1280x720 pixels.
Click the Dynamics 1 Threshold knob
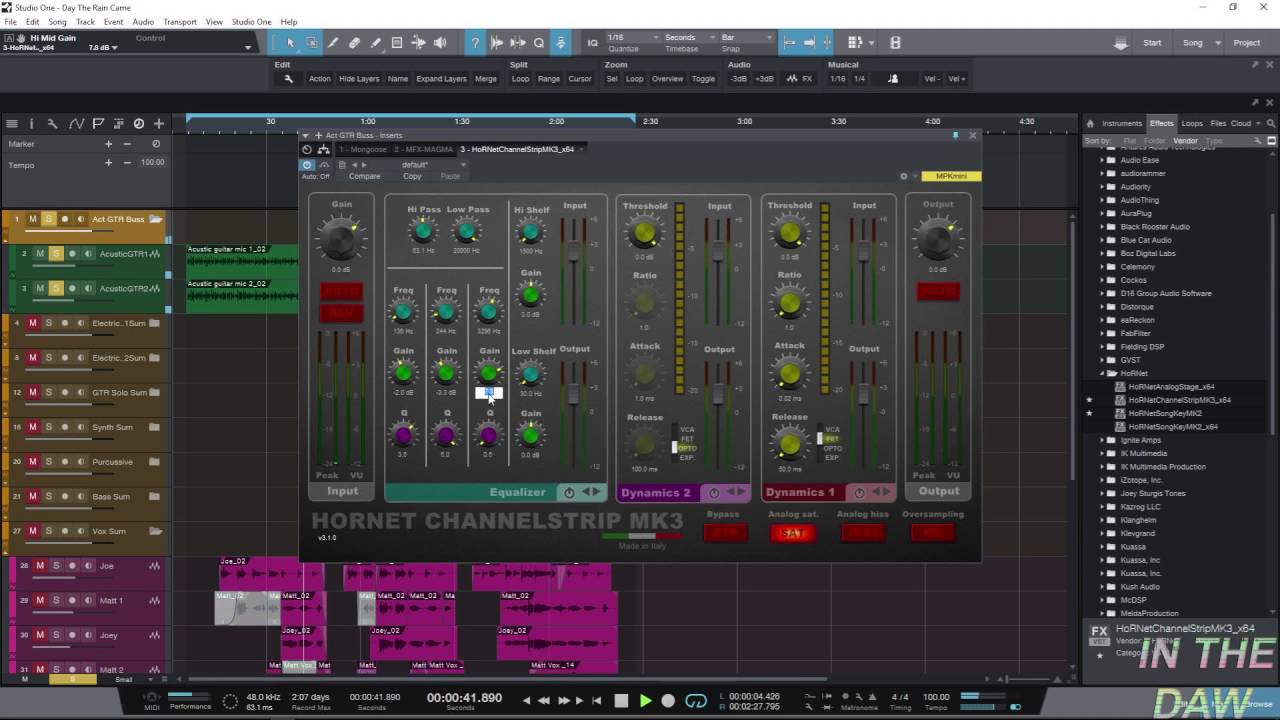[789, 234]
